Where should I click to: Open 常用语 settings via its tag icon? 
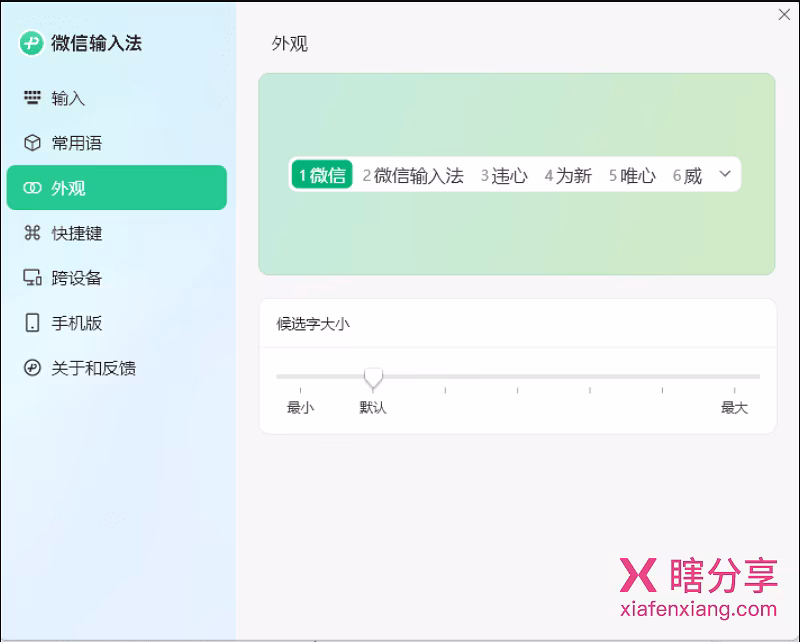click(x=31, y=143)
